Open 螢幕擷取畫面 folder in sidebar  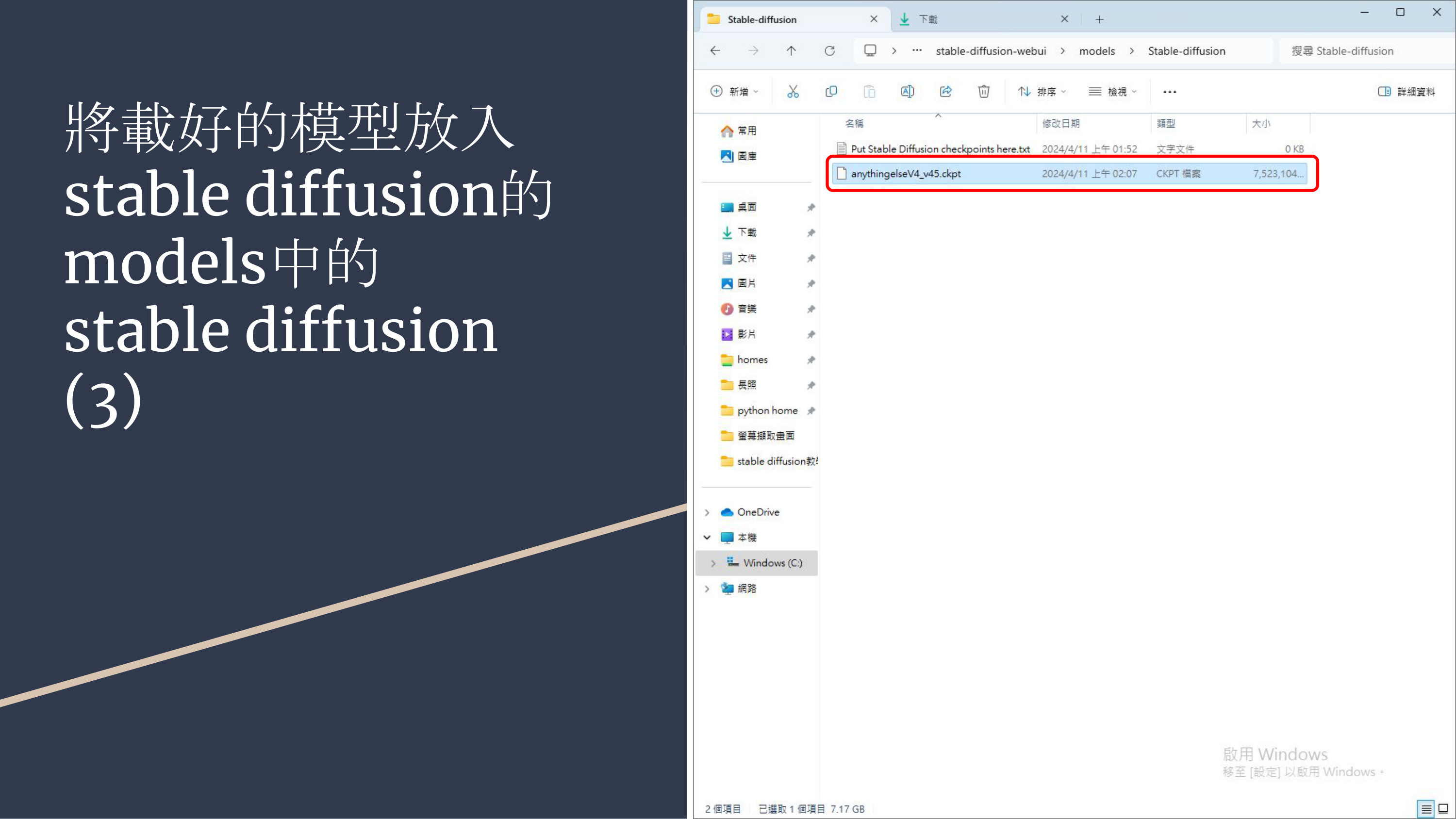(758, 436)
